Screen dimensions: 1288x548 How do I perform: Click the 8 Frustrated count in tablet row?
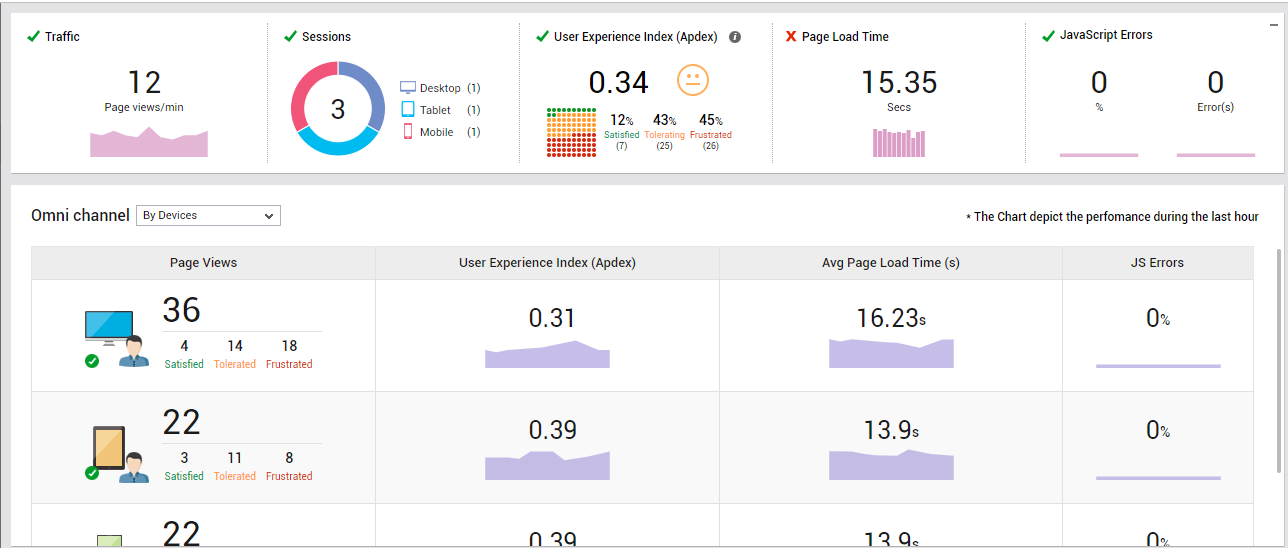pyautogui.click(x=289, y=458)
